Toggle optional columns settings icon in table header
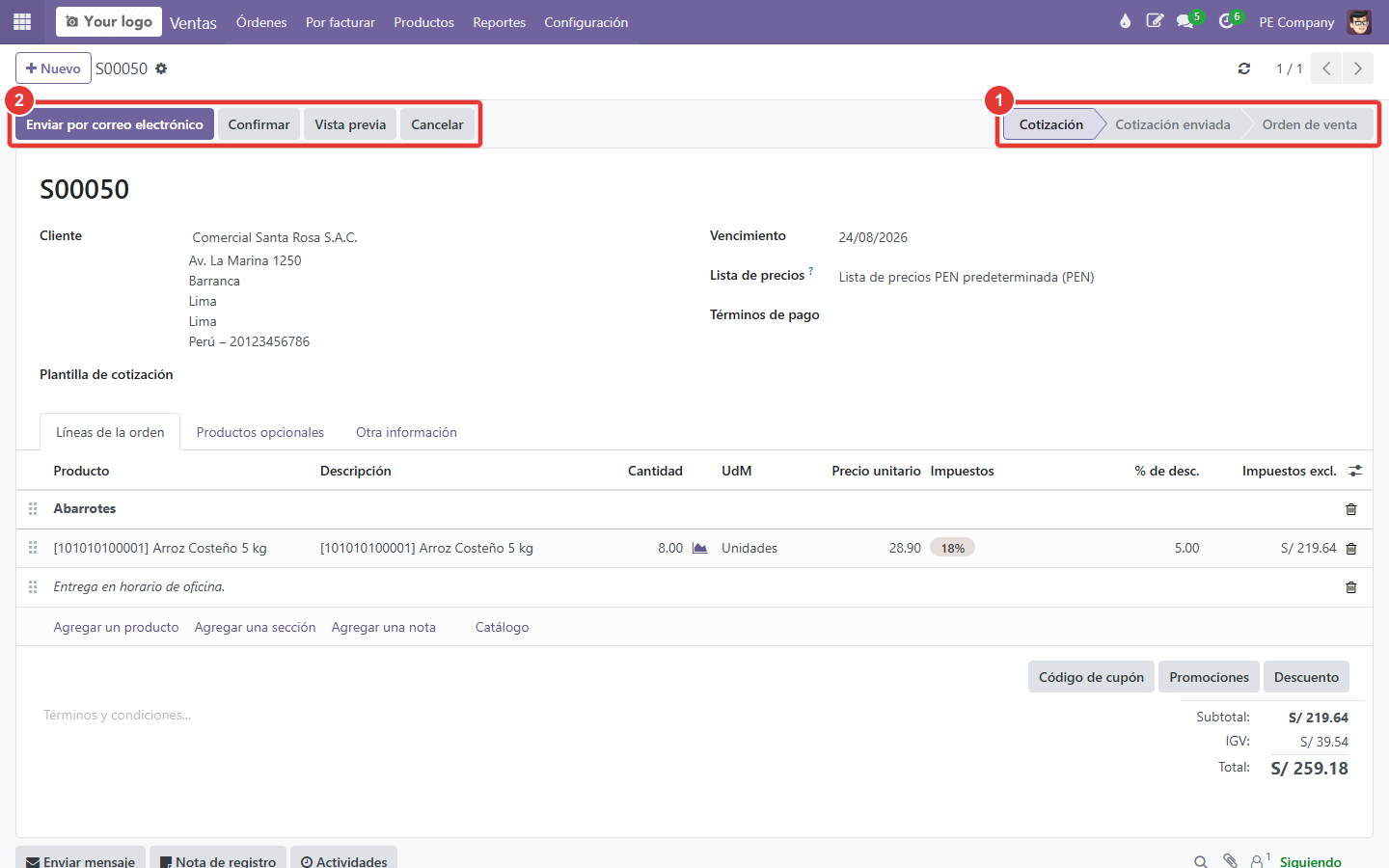 1355,471
